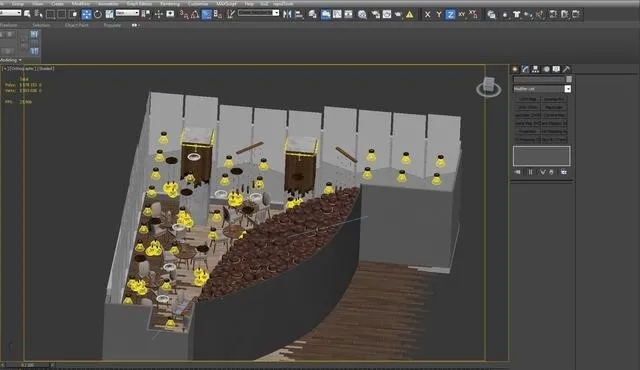The width and height of the screenshot is (640, 370).
Task: Click the Align tool icon
Action: coord(299,14)
